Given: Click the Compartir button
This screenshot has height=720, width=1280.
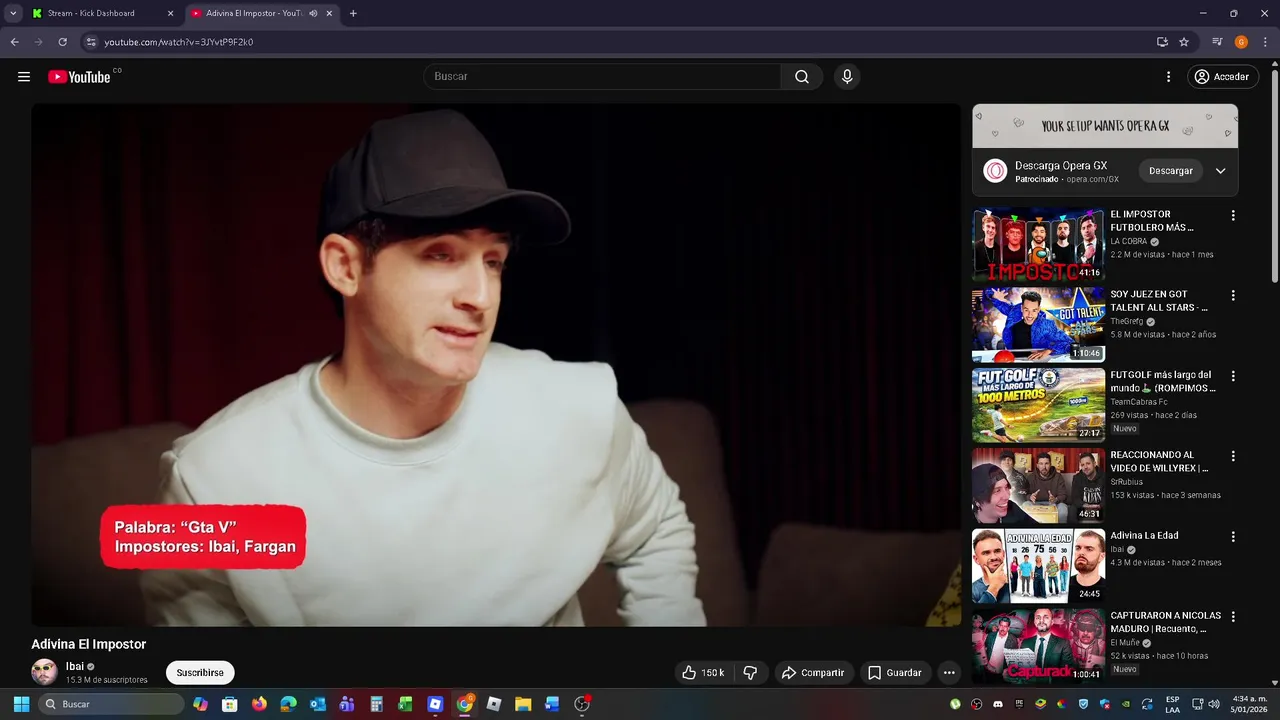Looking at the screenshot, I should point(813,673).
